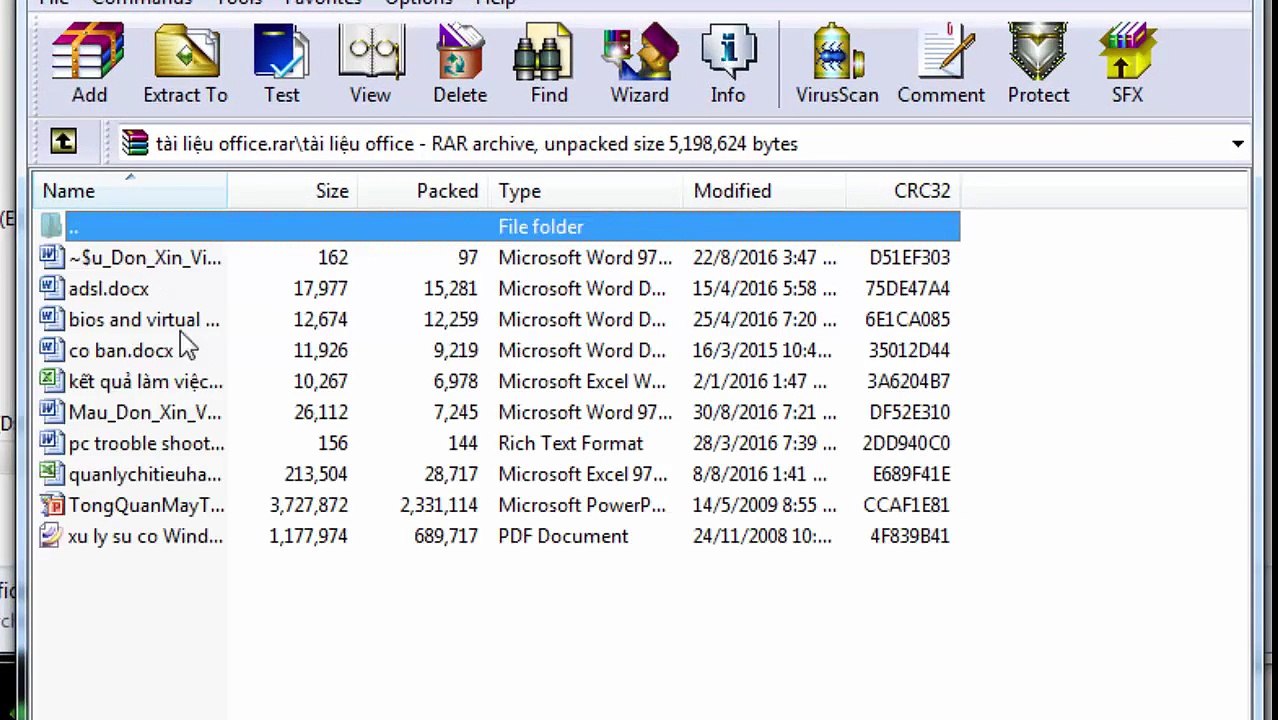Click CRC32 value D51EF303
The width and height of the screenshot is (1278, 720).
[x=909, y=258]
